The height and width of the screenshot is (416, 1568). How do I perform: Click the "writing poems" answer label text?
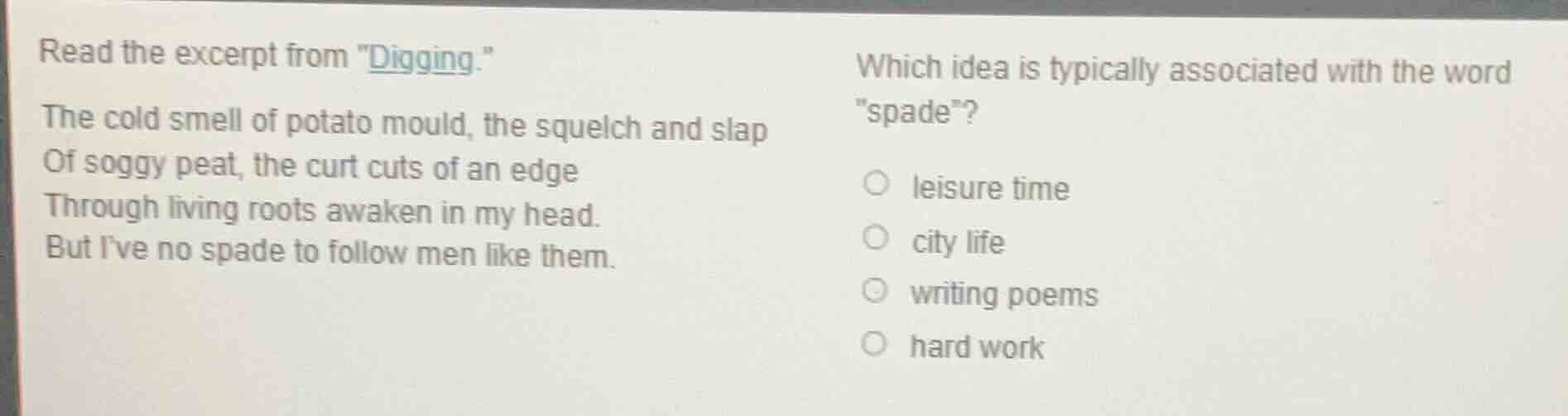click(1004, 295)
